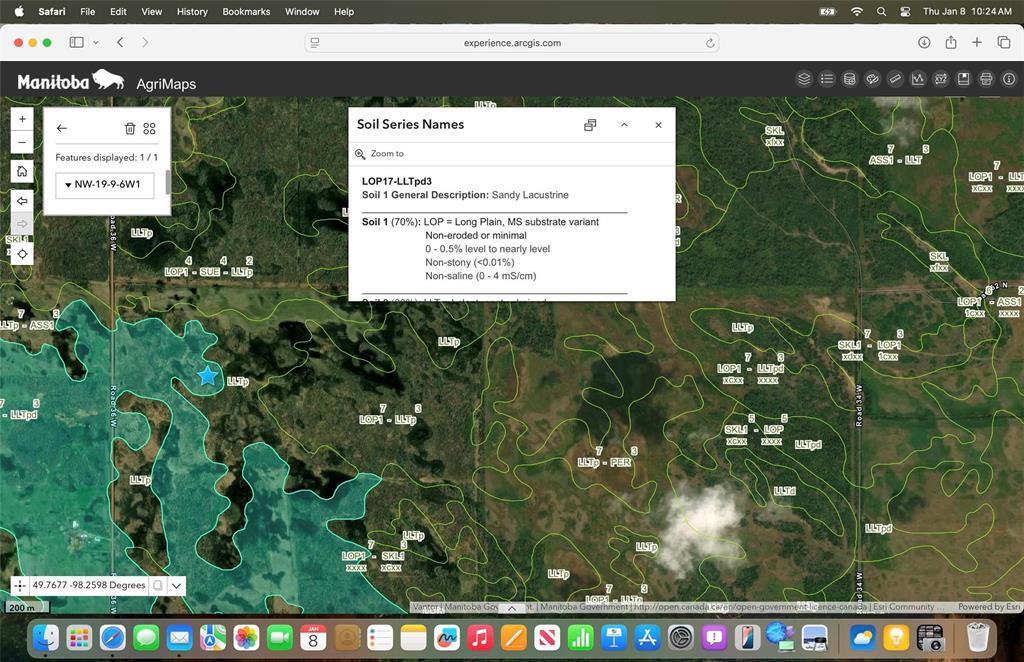Click the Find my location button
1024x662 pixels.
click(22, 254)
